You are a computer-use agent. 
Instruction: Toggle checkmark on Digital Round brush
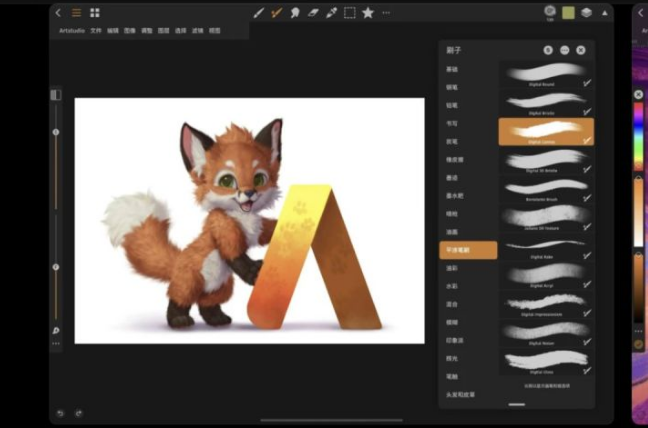click(x=587, y=83)
